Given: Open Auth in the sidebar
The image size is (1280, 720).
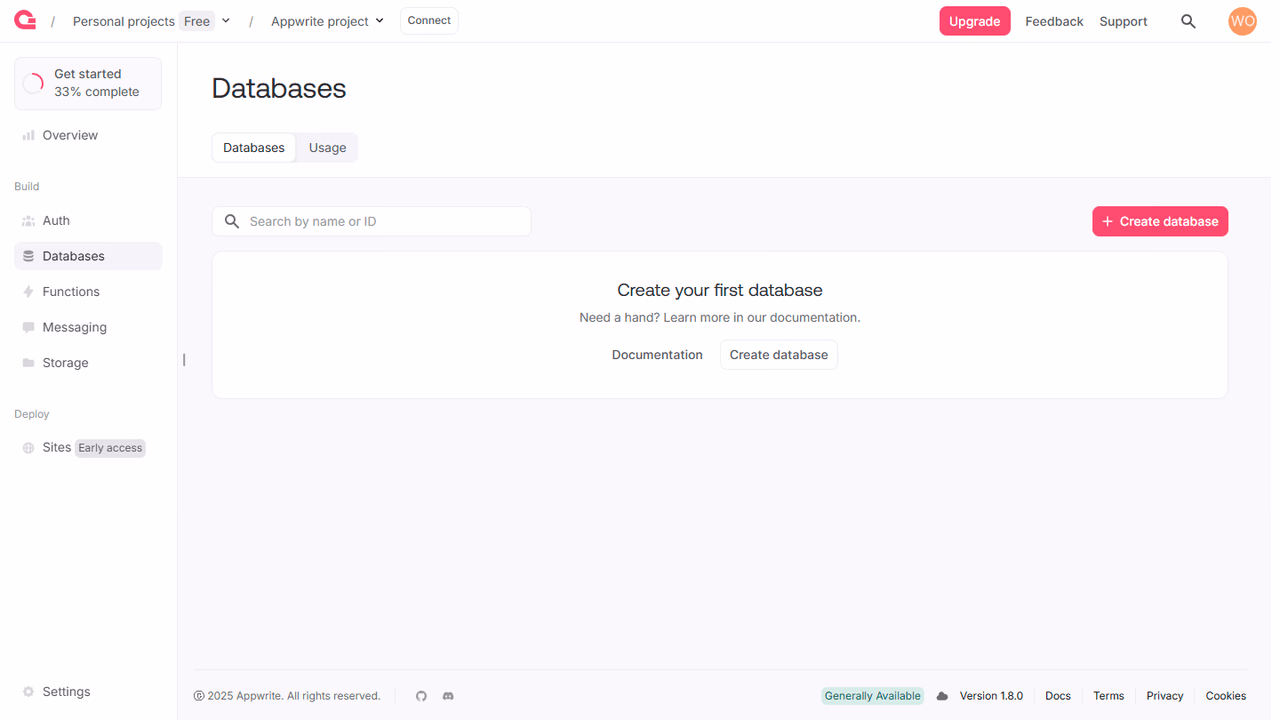Looking at the screenshot, I should 88,221.
